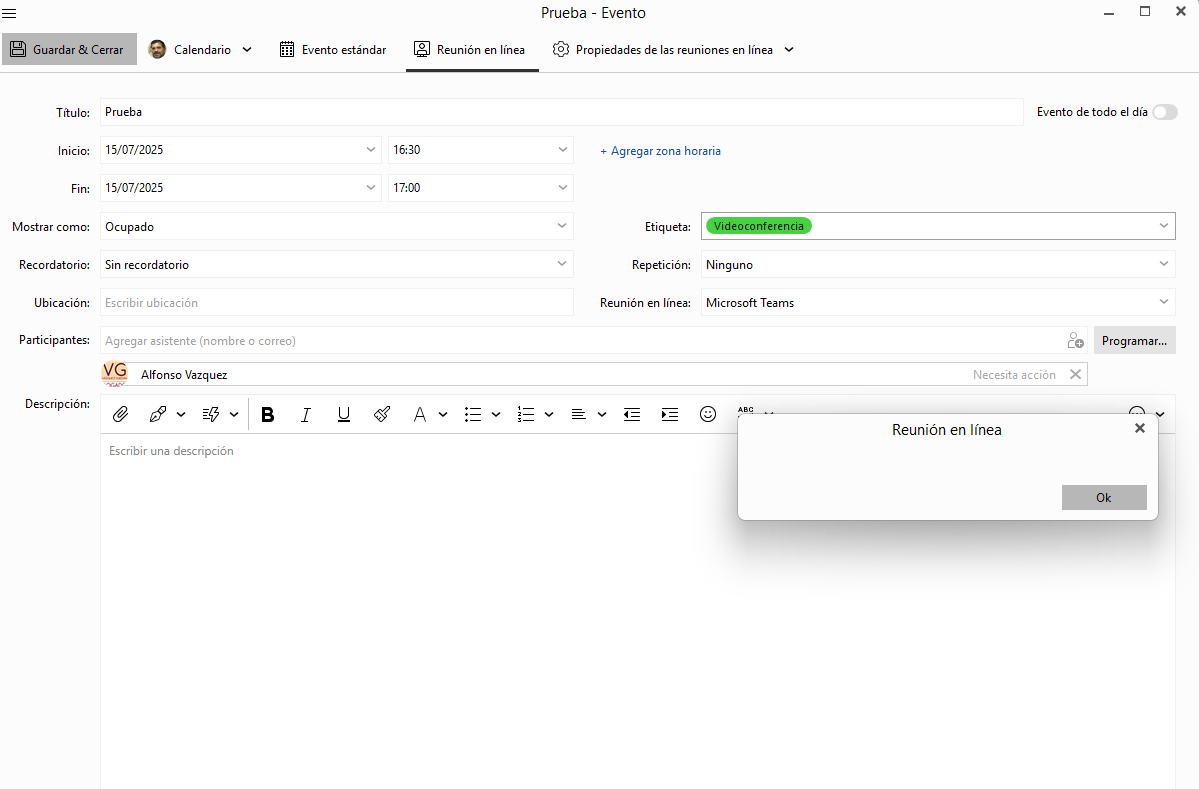Click the description text area
Image resolution: width=1199 pixels, height=789 pixels.
pos(638,612)
